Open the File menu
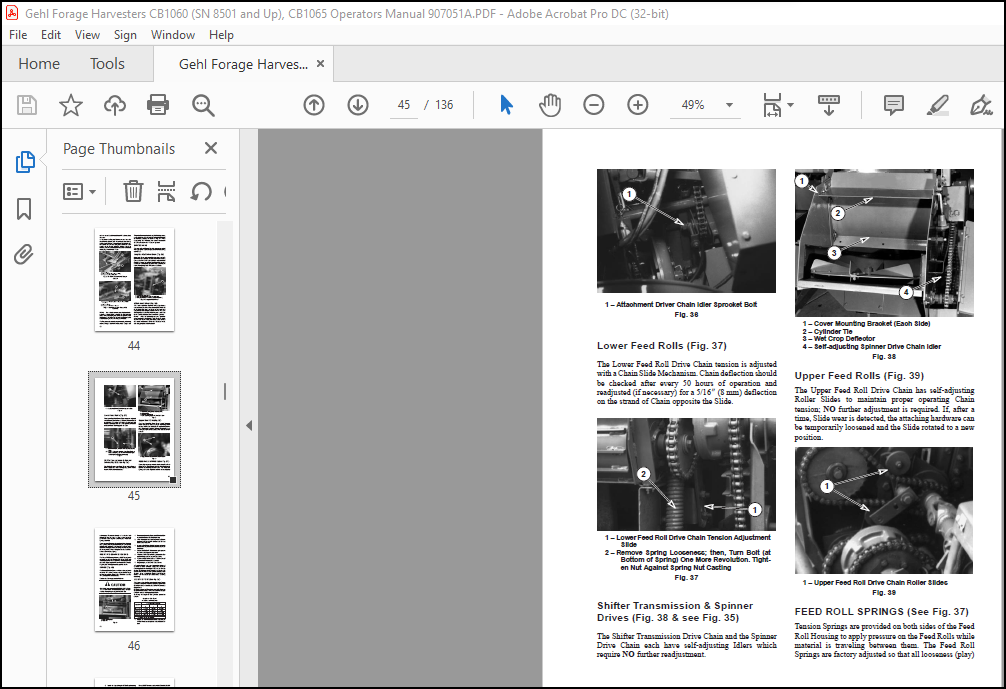Viewport: 1006px width, 689px height. point(18,35)
